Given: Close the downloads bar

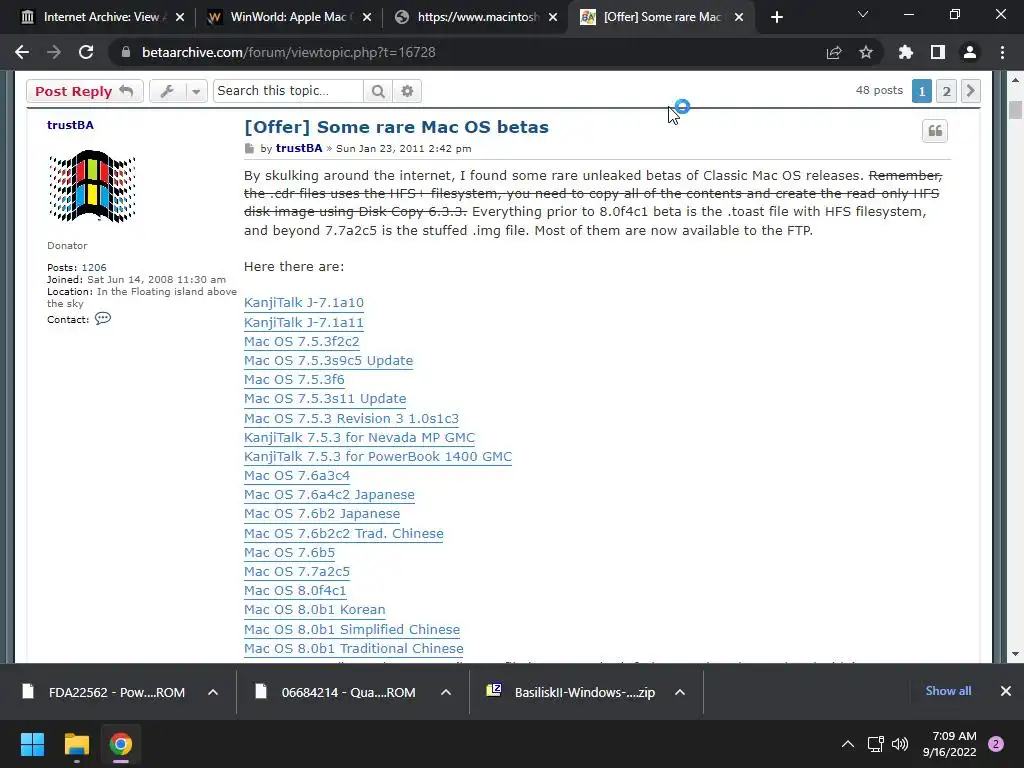Looking at the screenshot, I should pyautogui.click(x=1006, y=691).
